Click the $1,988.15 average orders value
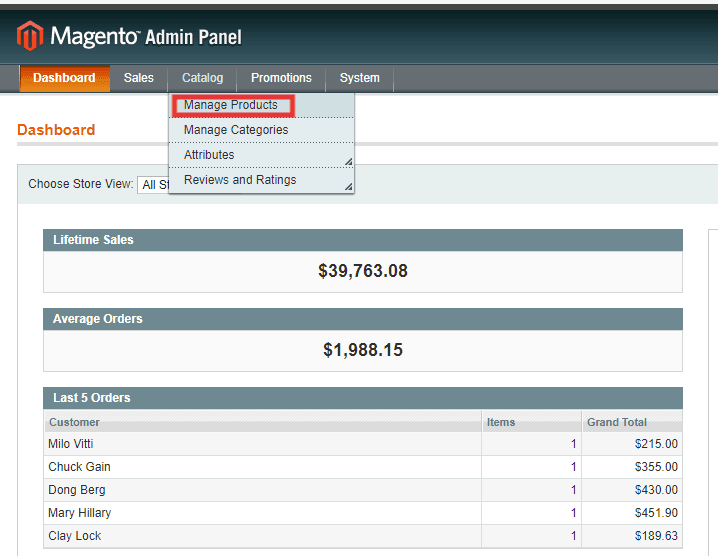The image size is (718, 556). point(363,350)
